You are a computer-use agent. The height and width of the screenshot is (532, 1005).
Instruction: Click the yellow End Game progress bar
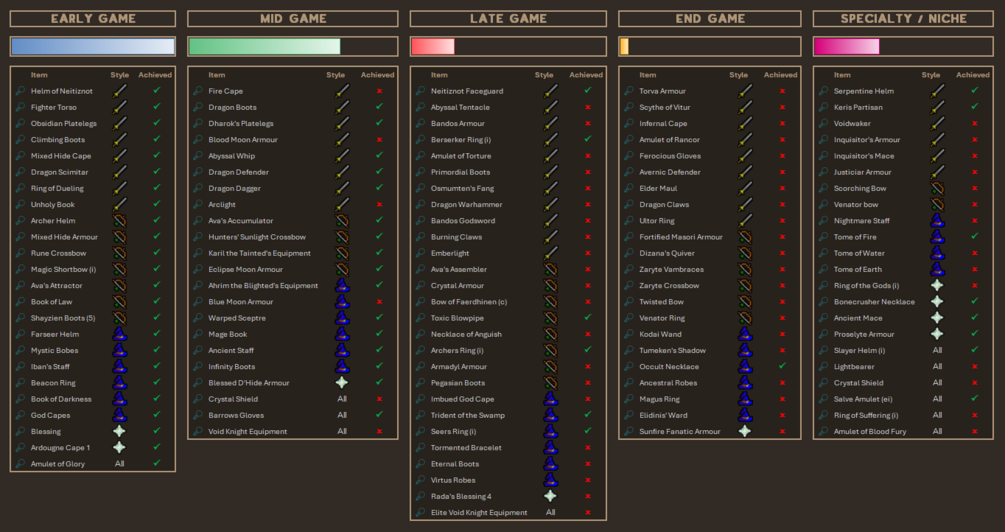[x=624, y=46]
